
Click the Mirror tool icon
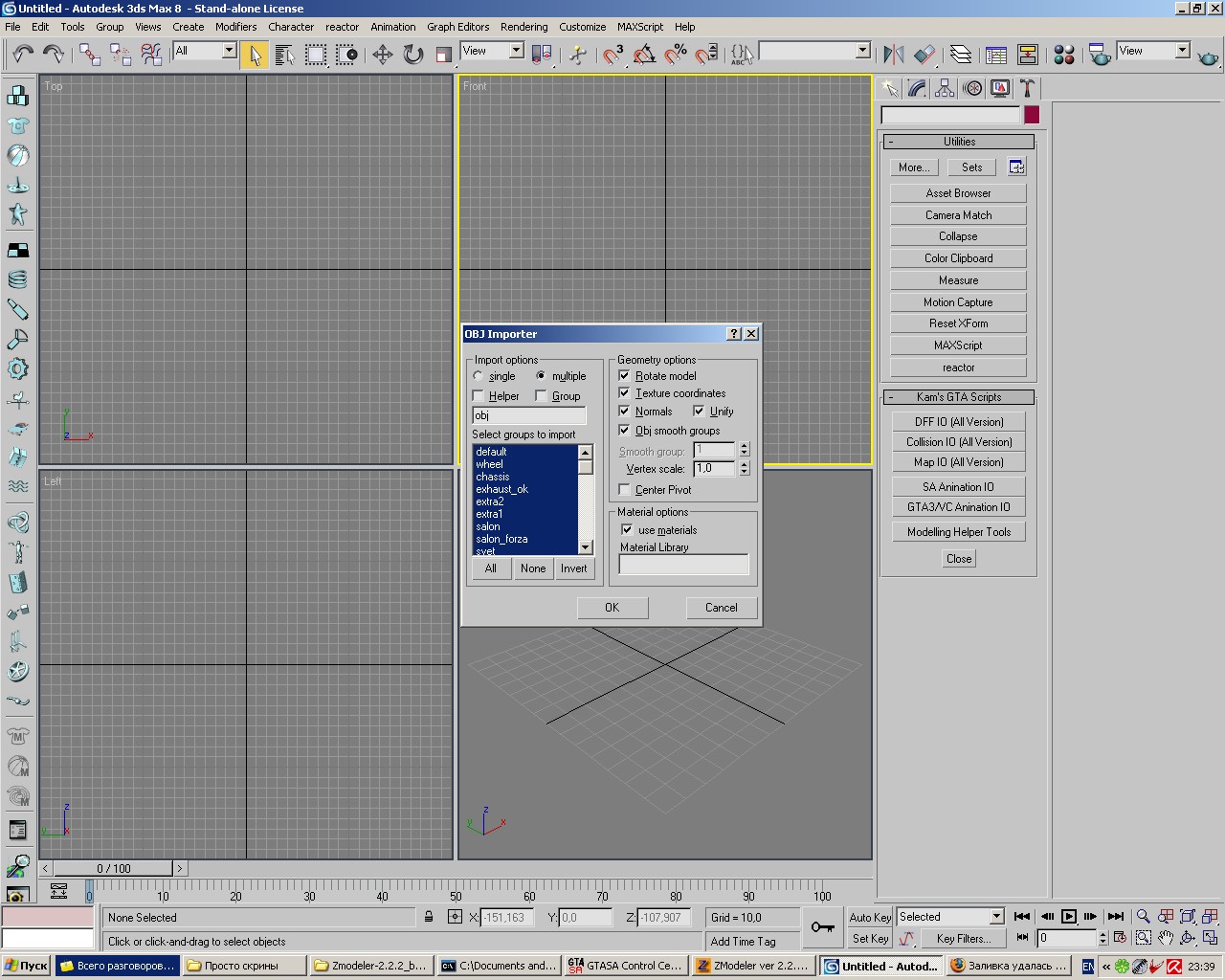tap(894, 55)
